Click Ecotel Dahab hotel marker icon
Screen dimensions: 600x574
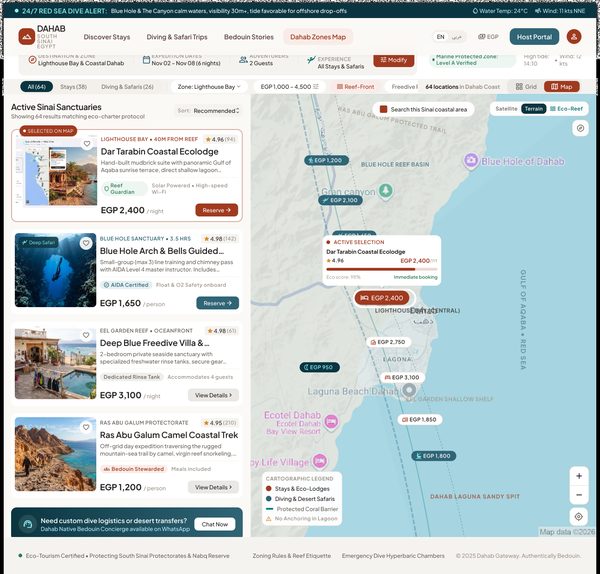(x=331, y=422)
